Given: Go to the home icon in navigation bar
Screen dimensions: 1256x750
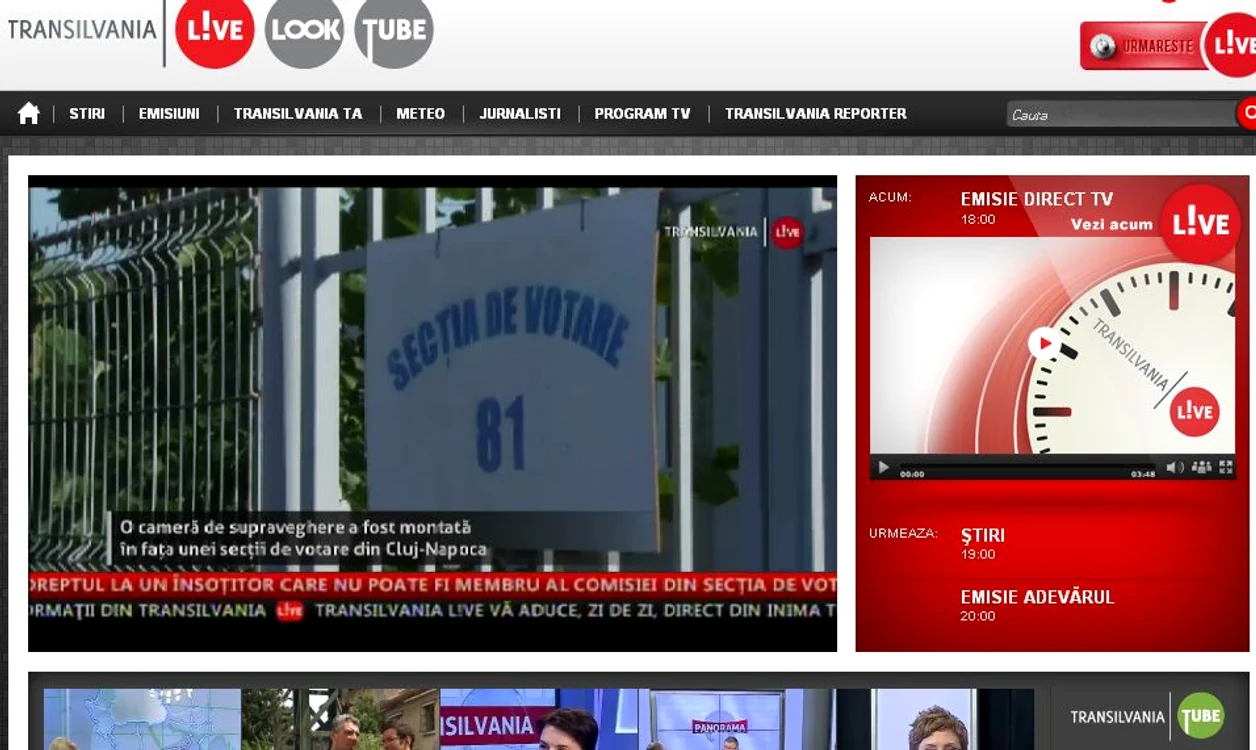Looking at the screenshot, I should click(29, 113).
